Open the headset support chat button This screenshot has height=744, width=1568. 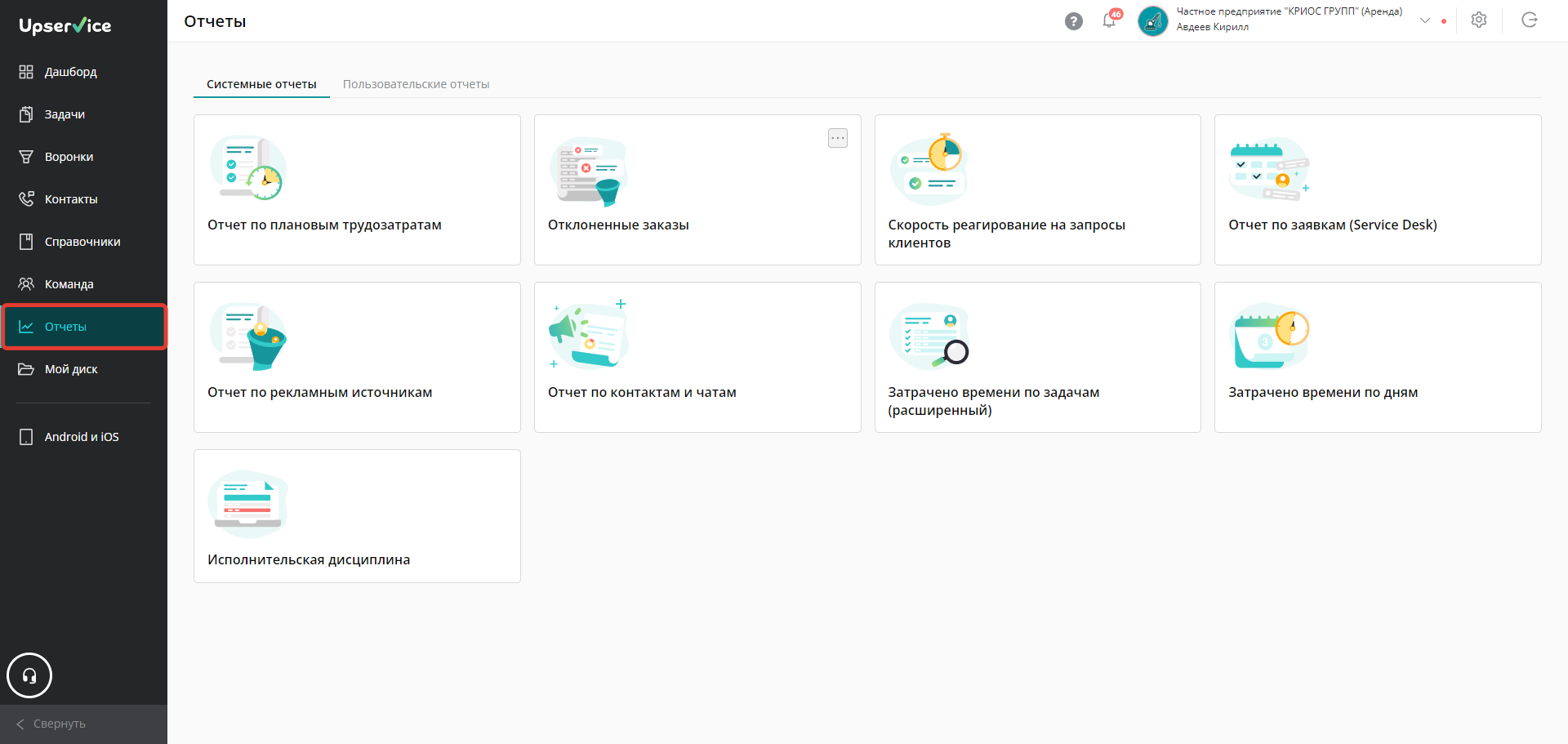pyautogui.click(x=29, y=675)
